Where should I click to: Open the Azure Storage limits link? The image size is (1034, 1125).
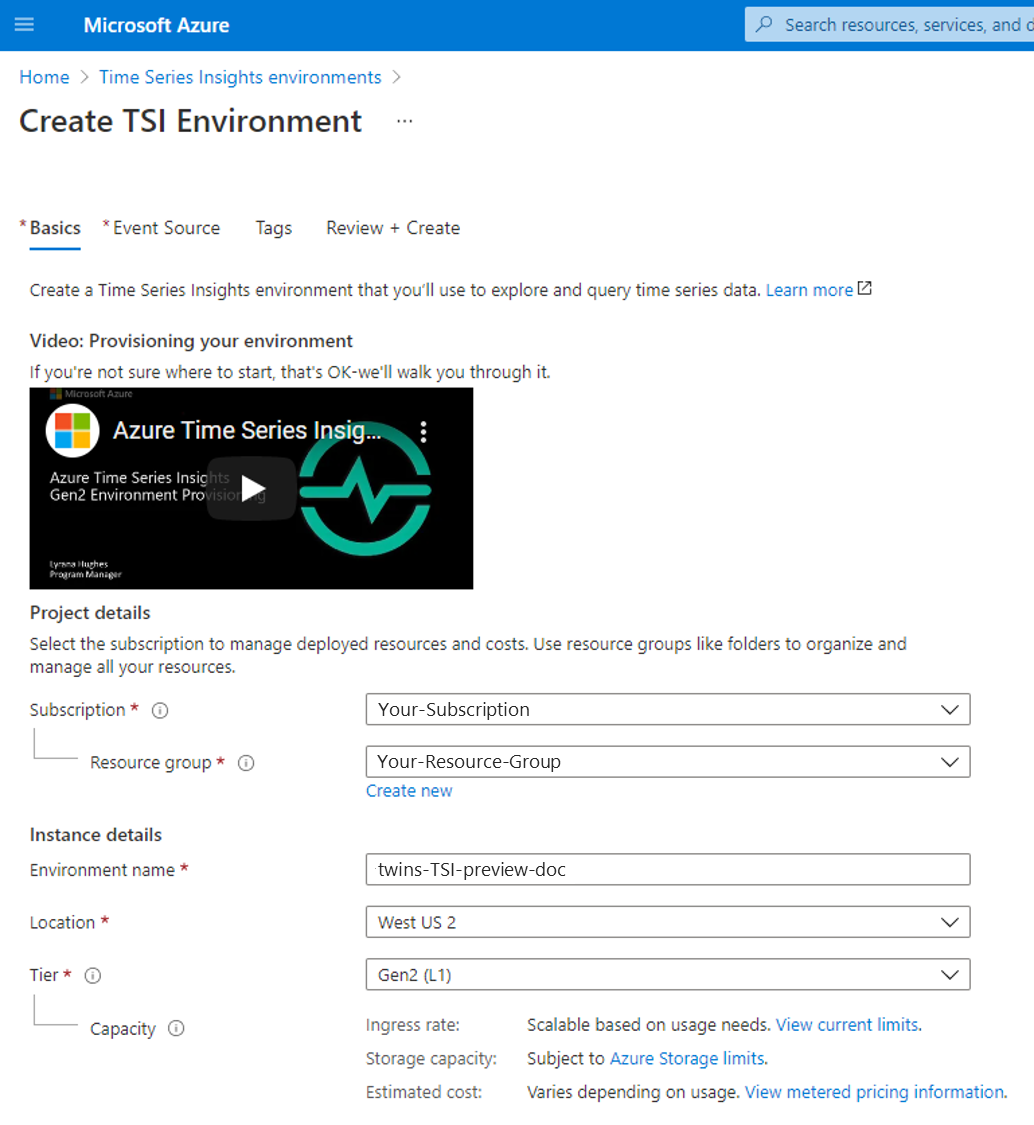[687, 1058]
